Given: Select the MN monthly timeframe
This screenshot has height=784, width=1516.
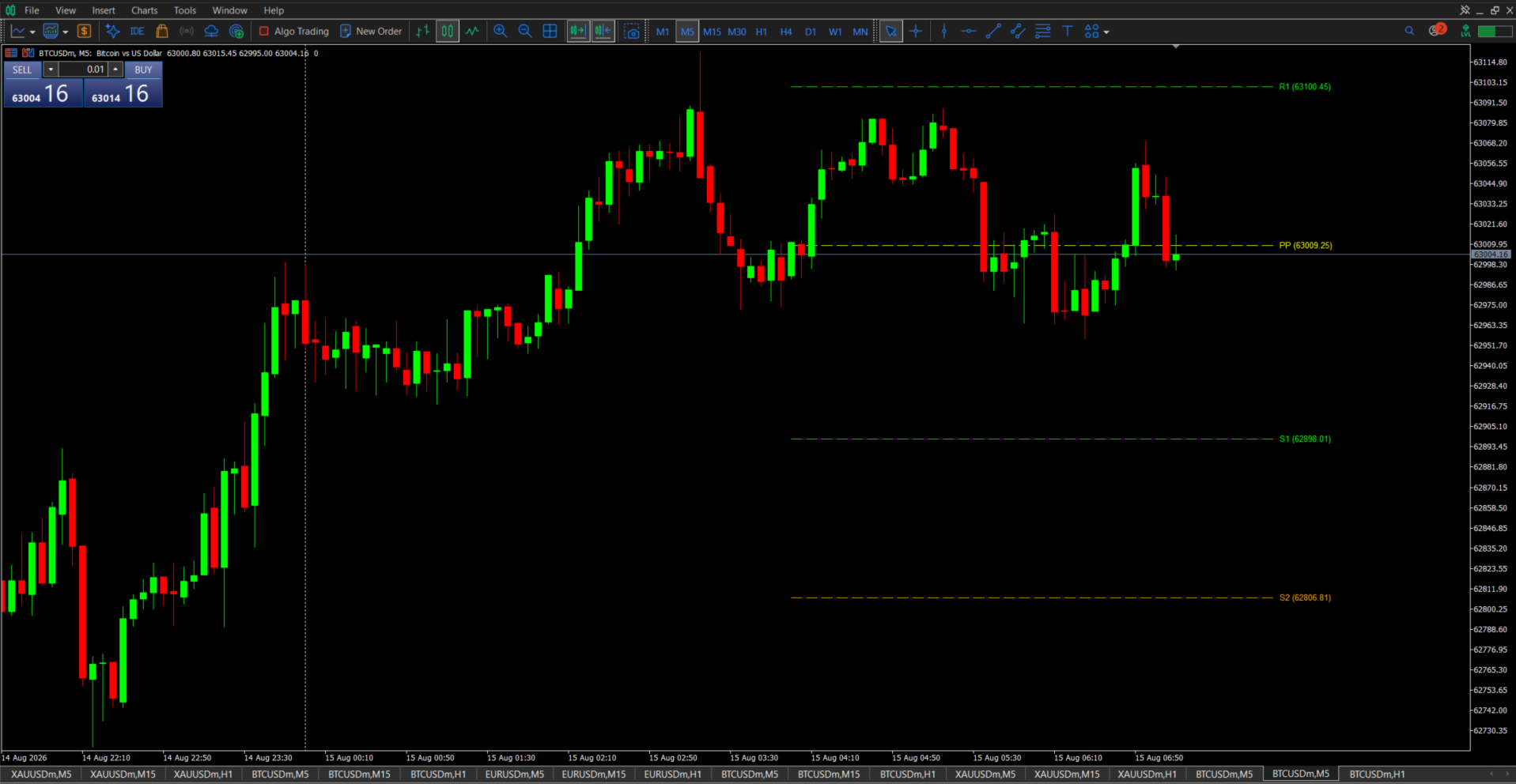Looking at the screenshot, I should pos(860,32).
